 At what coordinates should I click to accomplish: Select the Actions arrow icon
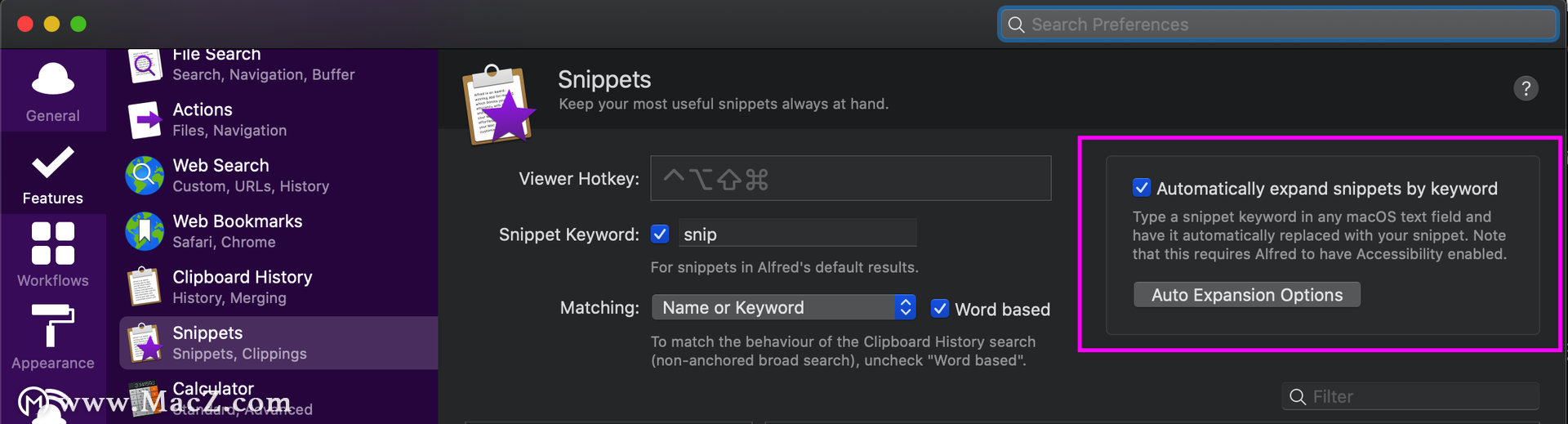(145, 120)
